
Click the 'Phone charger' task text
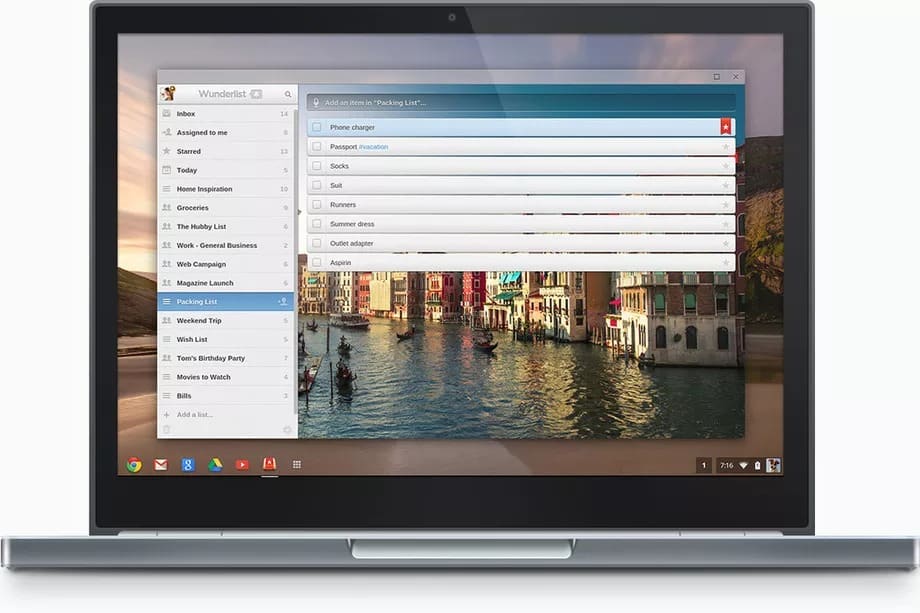(352, 127)
